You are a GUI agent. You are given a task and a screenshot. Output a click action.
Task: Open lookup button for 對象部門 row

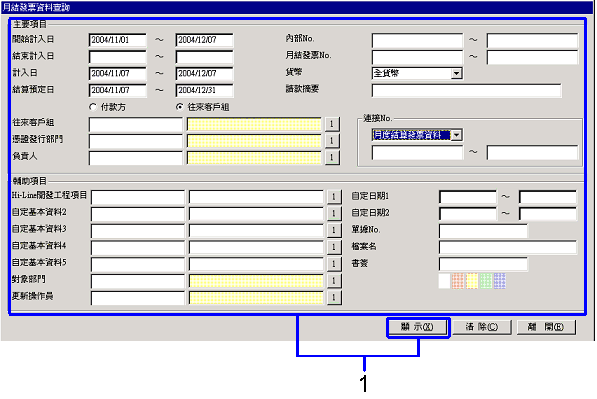(334, 281)
